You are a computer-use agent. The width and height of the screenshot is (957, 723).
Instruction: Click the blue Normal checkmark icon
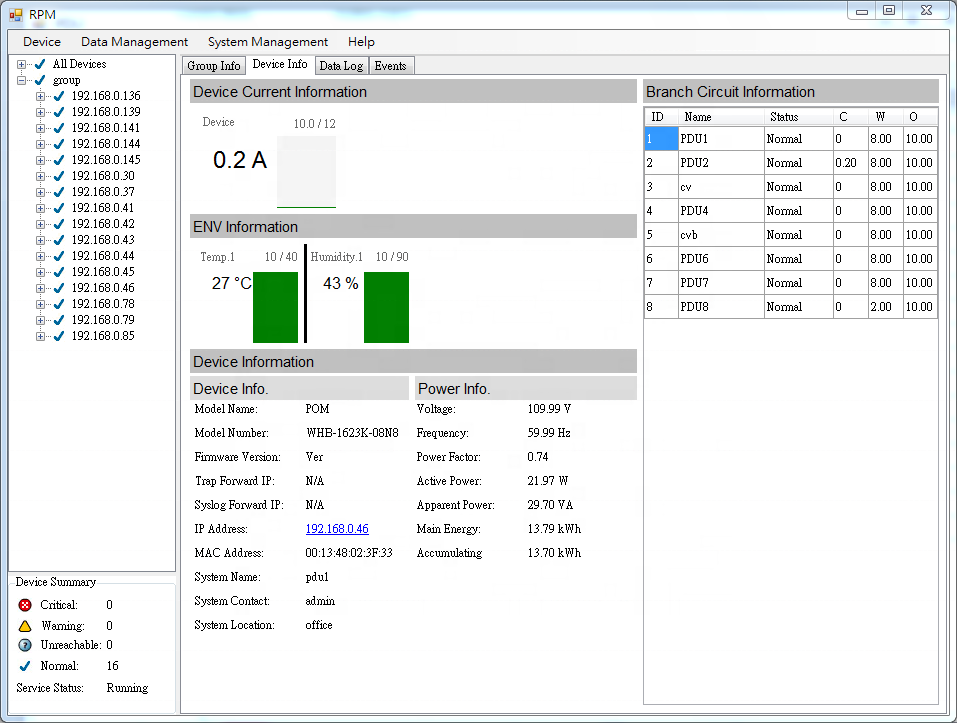point(25,666)
